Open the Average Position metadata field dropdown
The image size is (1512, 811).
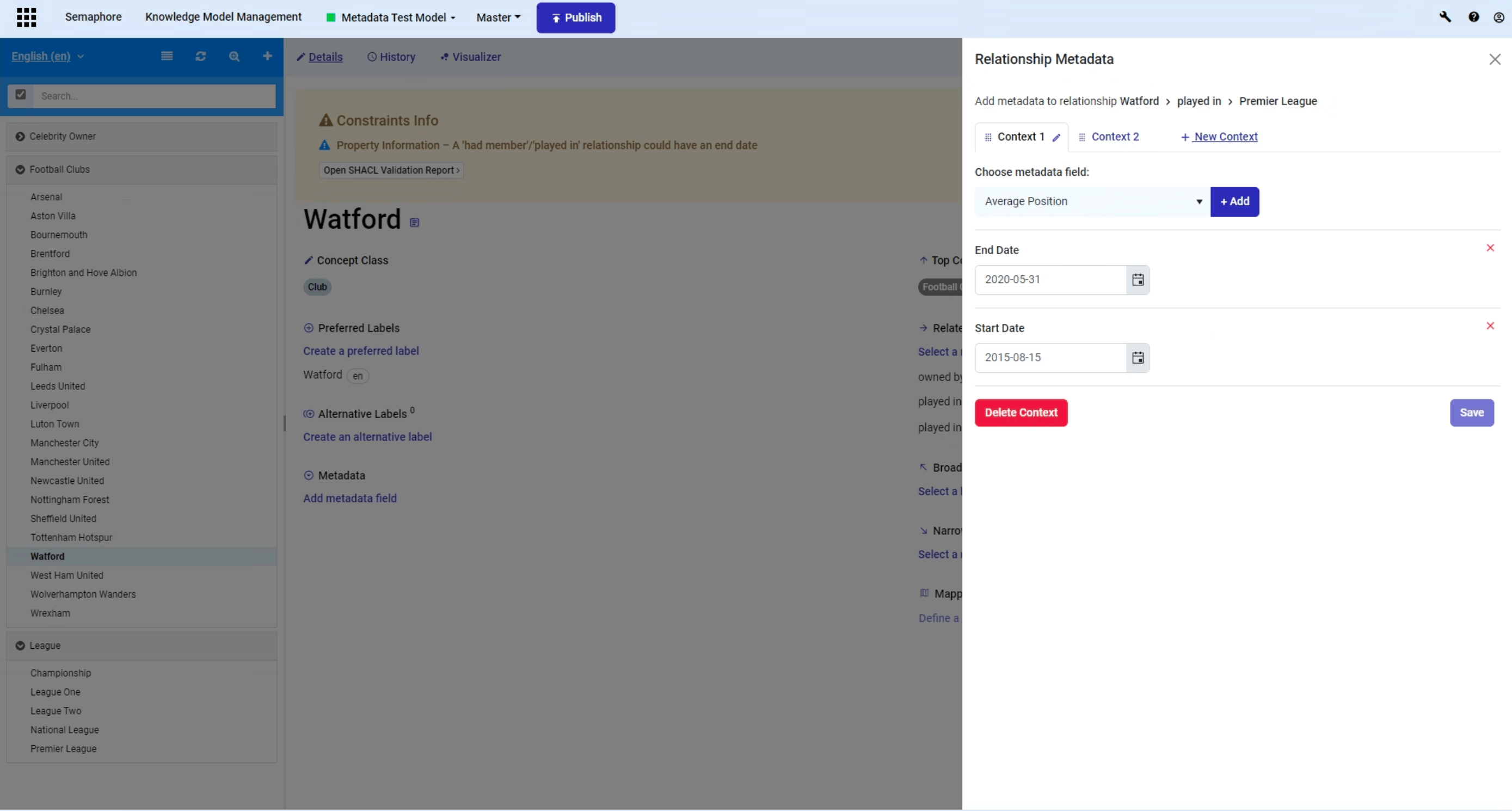pos(1092,202)
